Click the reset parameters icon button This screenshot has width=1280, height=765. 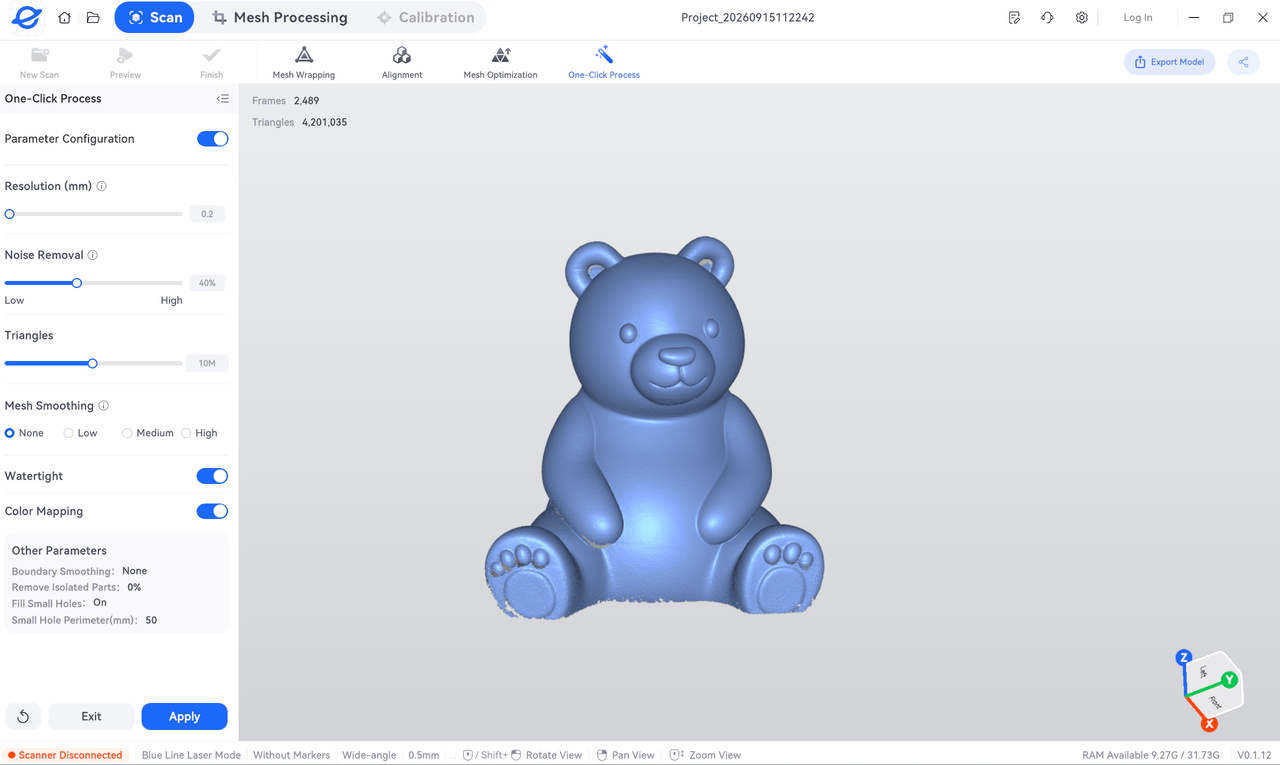pos(23,716)
